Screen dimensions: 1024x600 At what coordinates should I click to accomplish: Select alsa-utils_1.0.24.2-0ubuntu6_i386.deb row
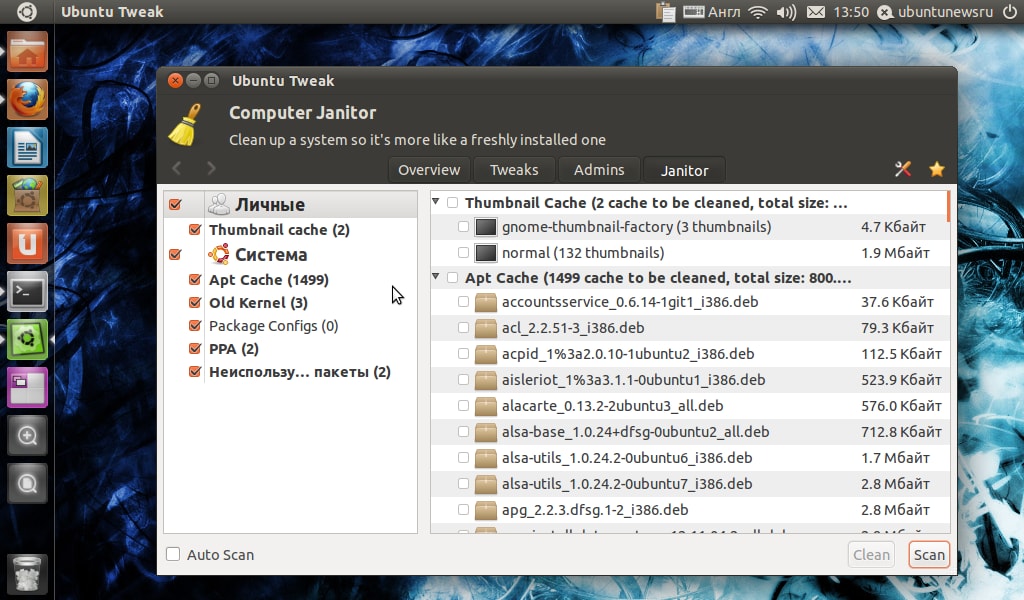point(690,458)
